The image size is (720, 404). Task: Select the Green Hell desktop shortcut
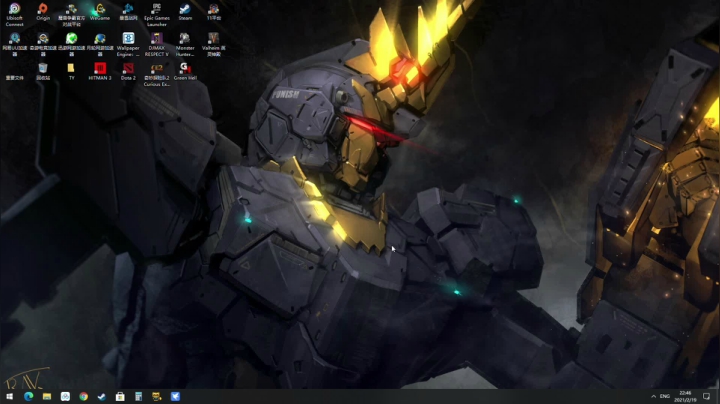pos(185,71)
